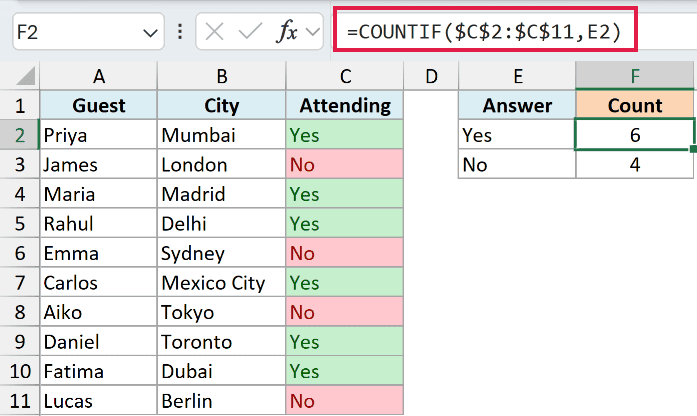The width and height of the screenshot is (697, 416).
Task: Select the London city cell
Action: coord(221,164)
